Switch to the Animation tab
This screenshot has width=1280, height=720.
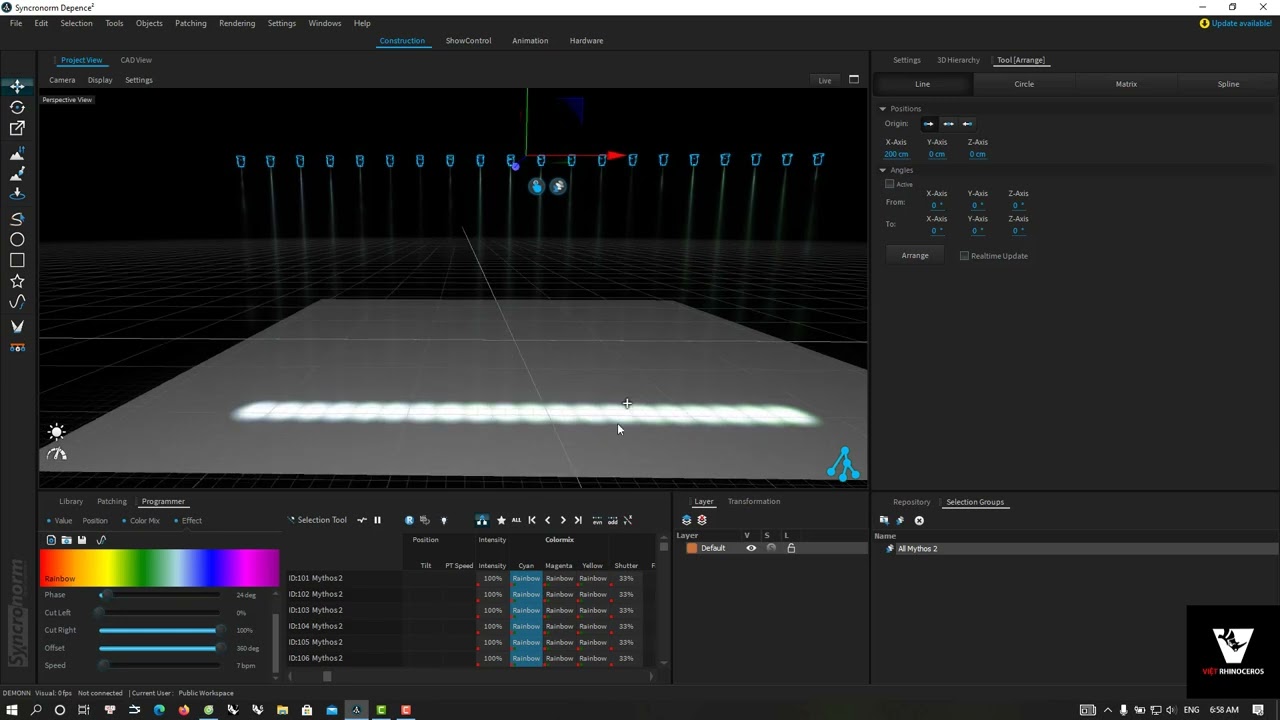tap(530, 41)
